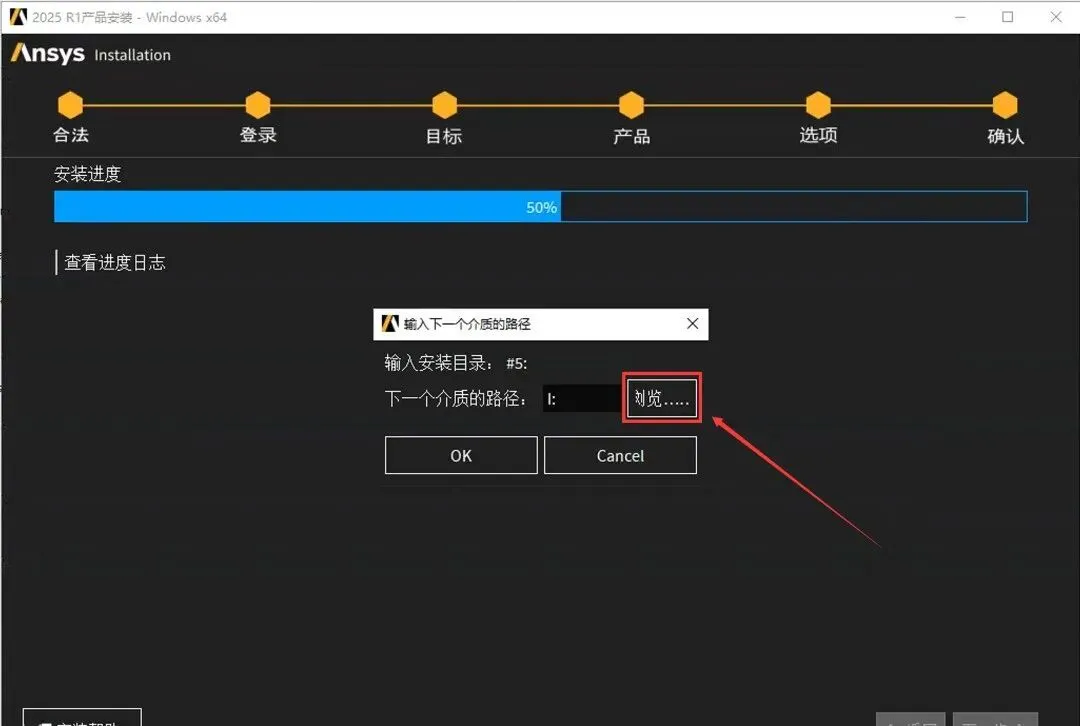Click the Ansys icon in dialog title

pos(390,323)
